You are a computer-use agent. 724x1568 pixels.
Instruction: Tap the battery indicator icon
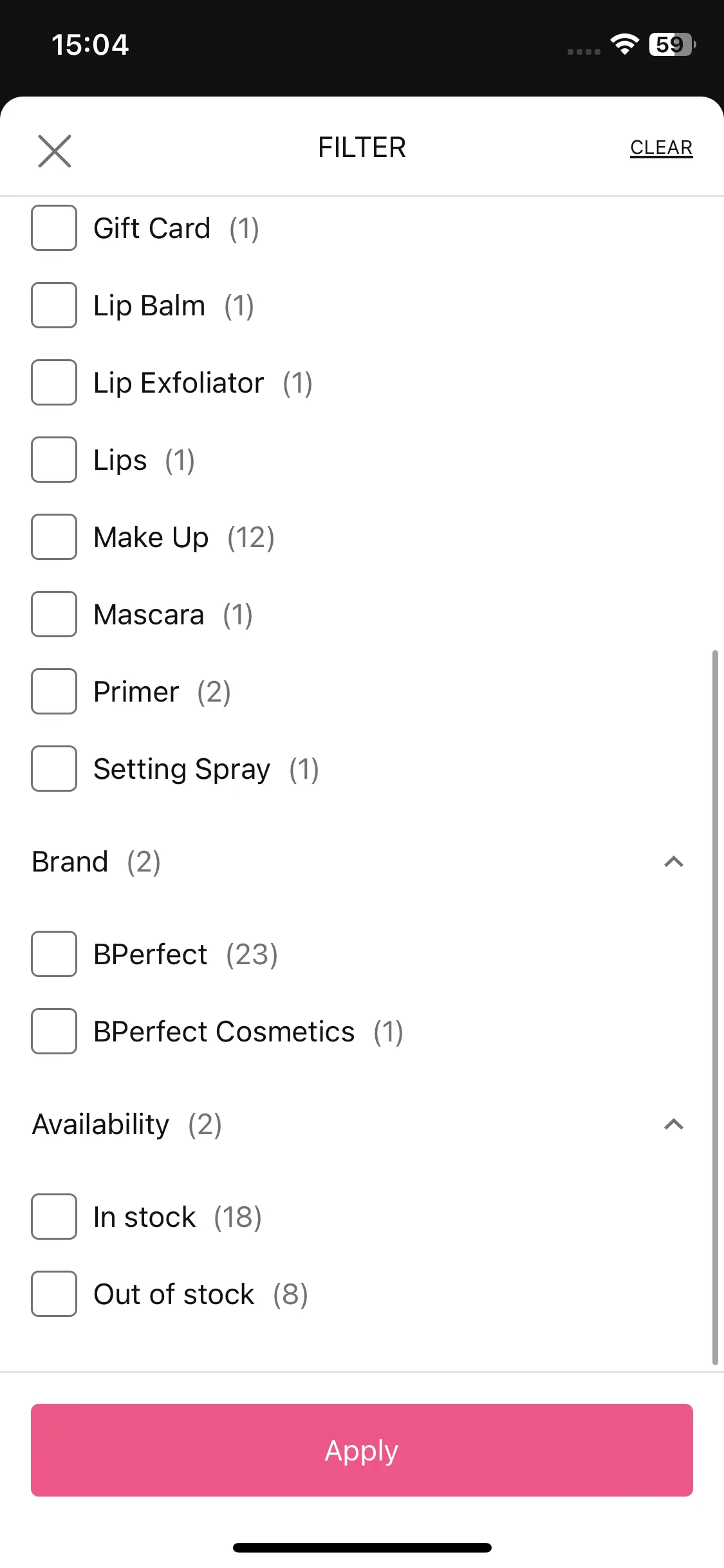tap(673, 44)
